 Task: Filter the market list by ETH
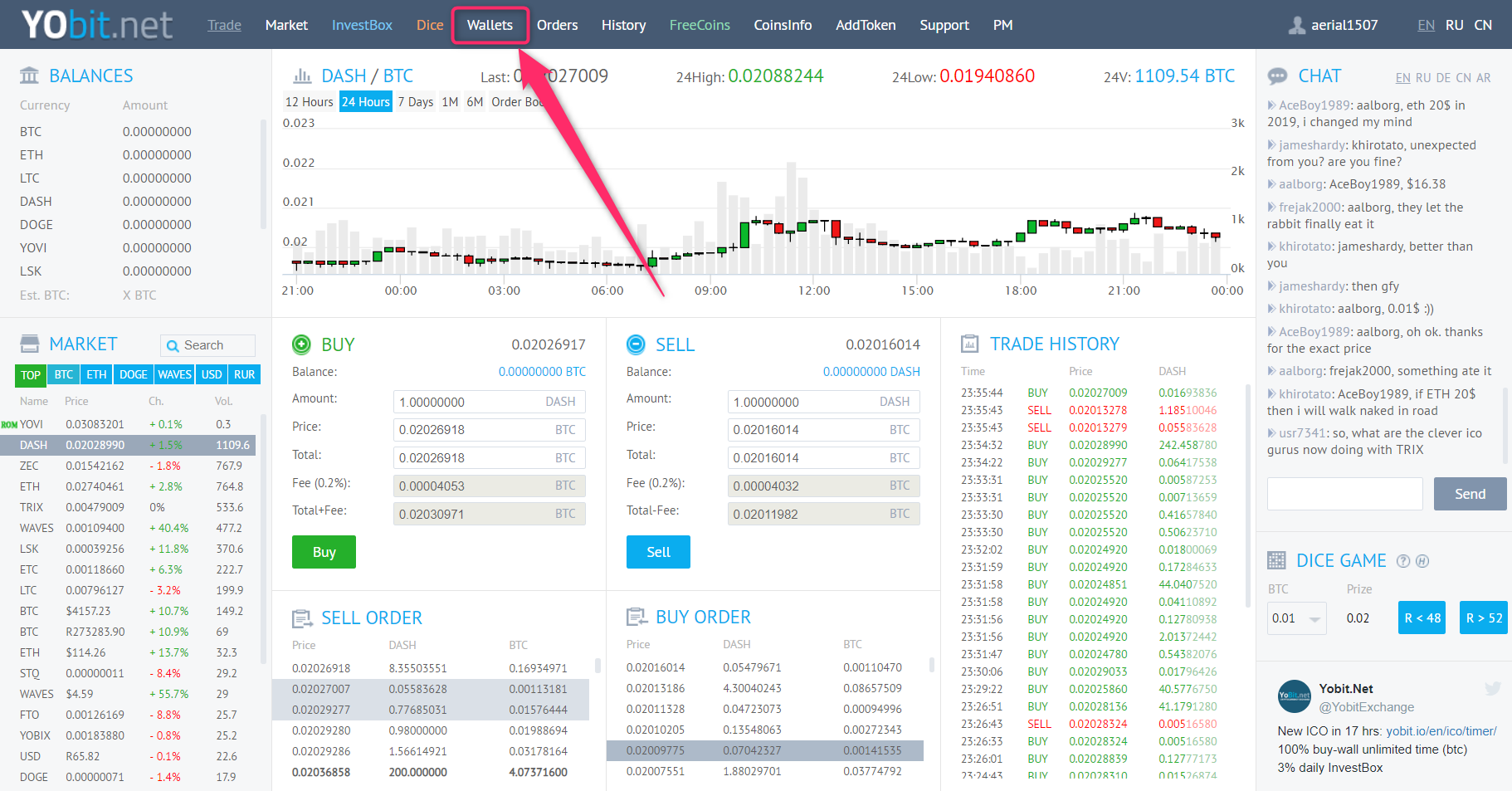click(96, 375)
